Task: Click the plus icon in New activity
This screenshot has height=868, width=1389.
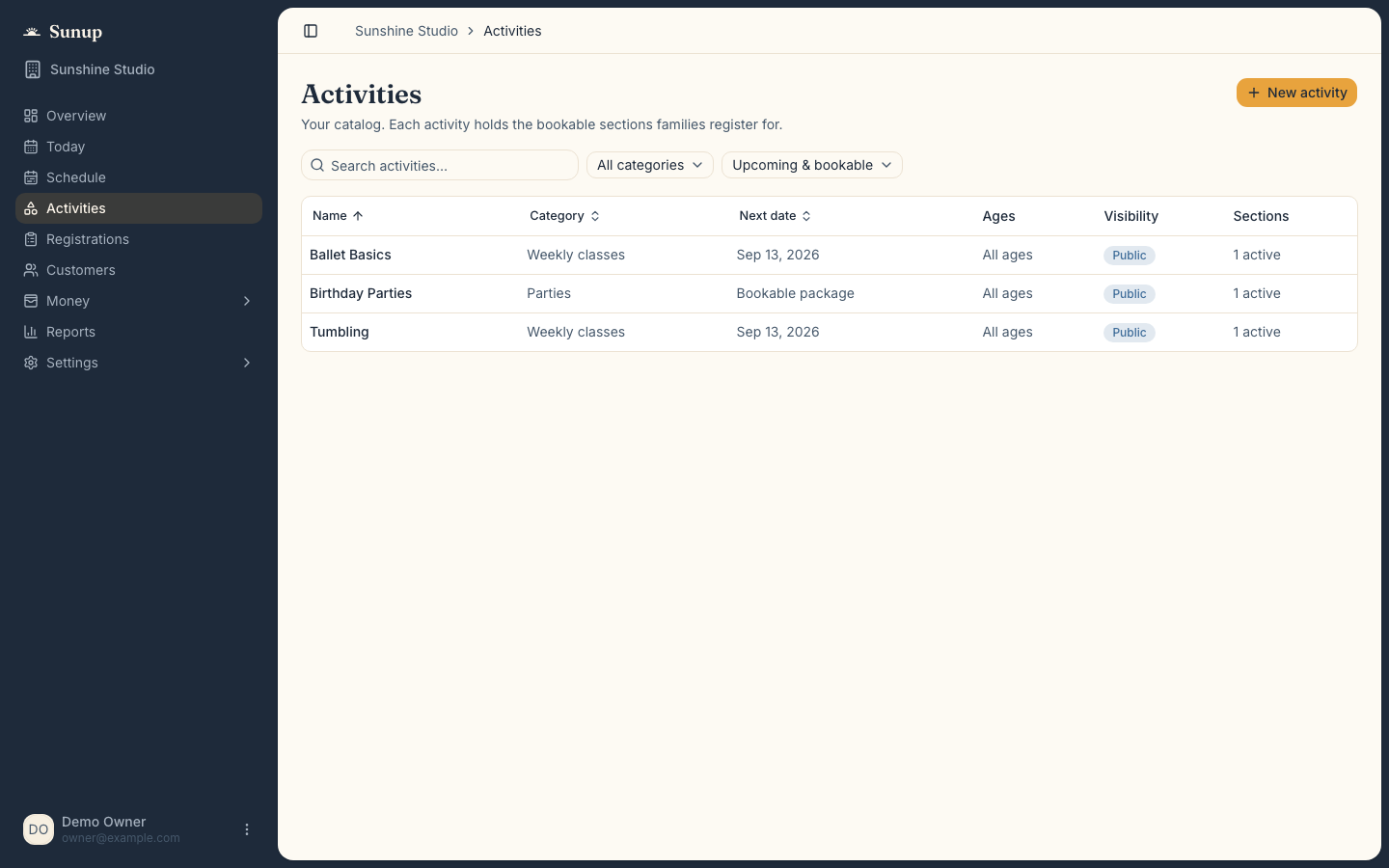Action: pos(1254,93)
